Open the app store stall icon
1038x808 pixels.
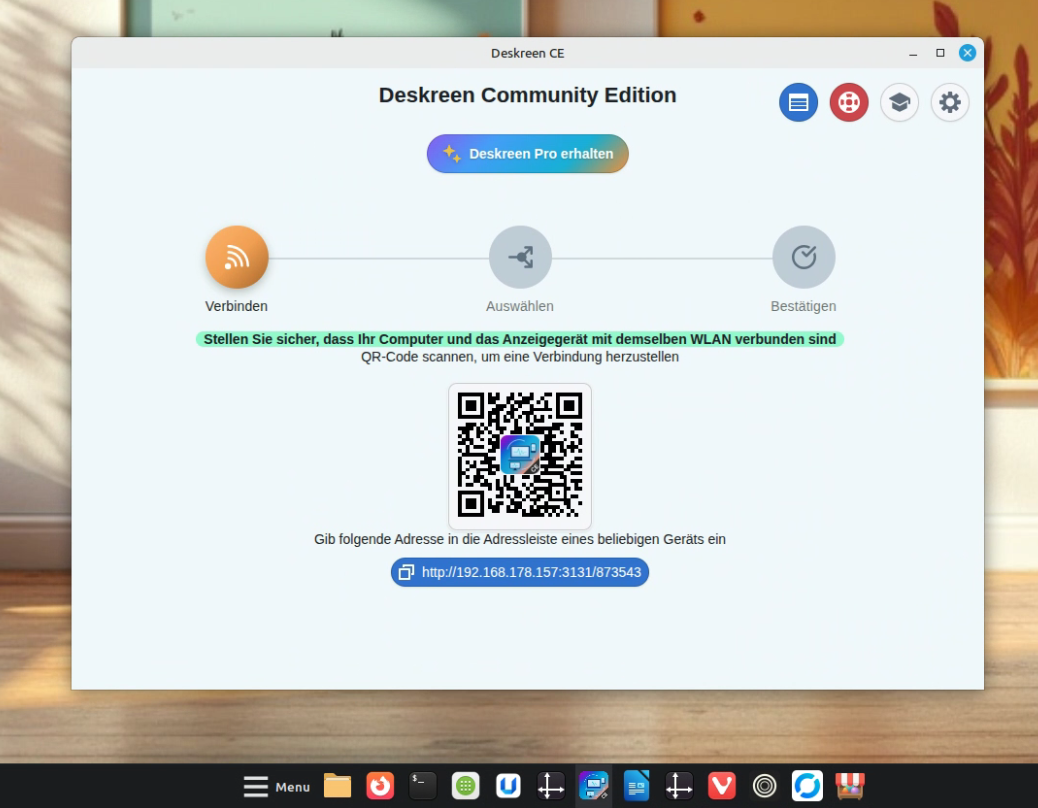tap(850, 786)
